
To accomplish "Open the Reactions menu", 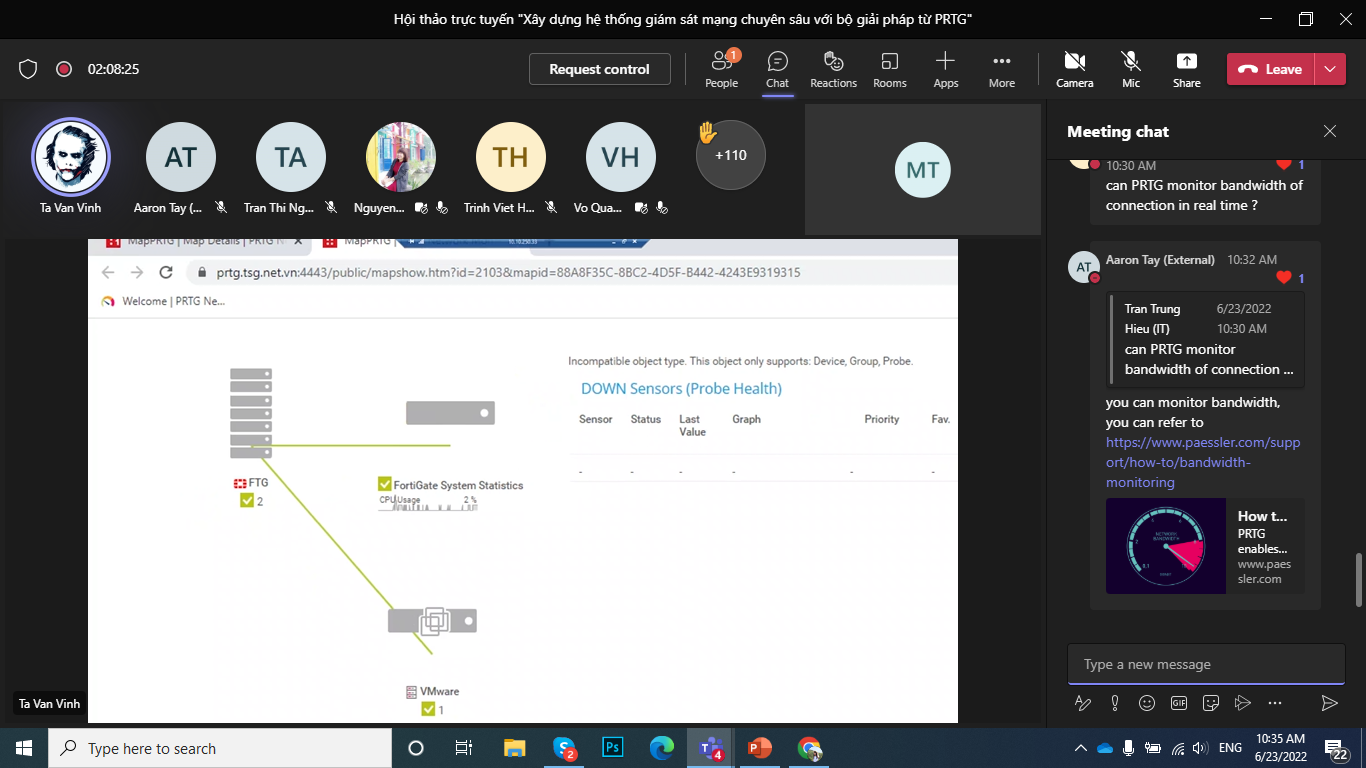I will click(833, 69).
